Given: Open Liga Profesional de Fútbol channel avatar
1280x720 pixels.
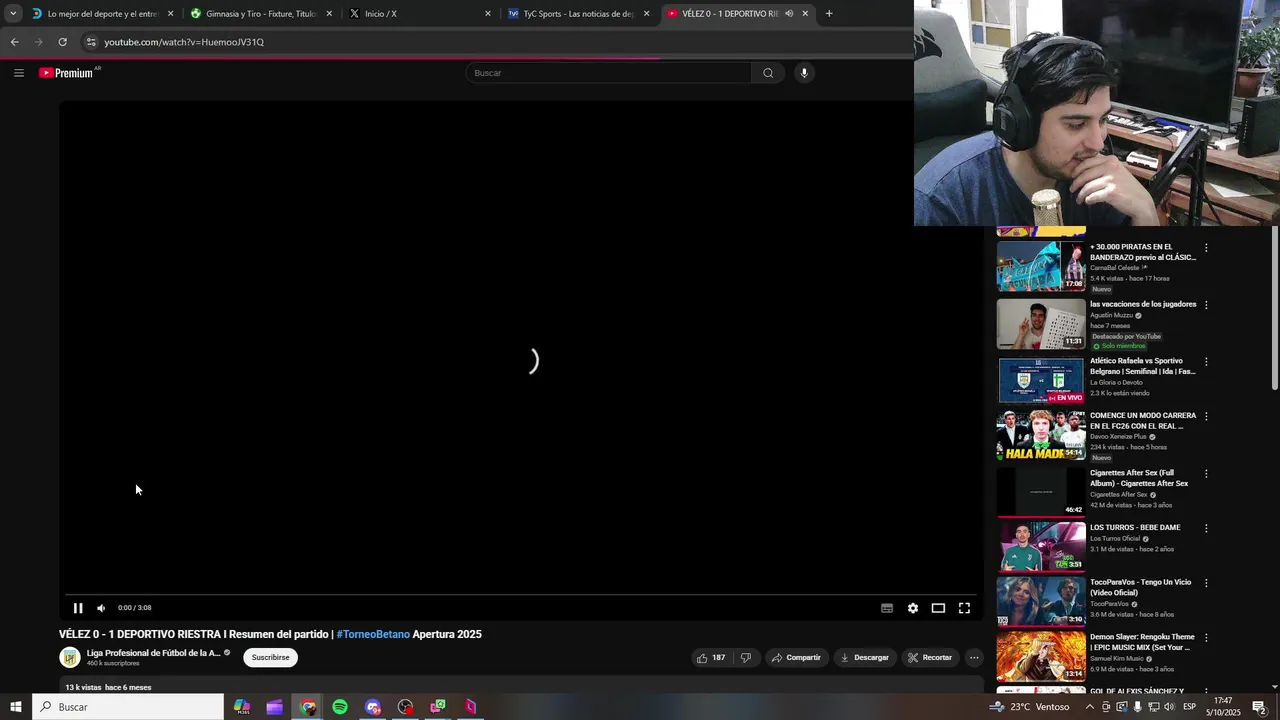Looking at the screenshot, I should [x=70, y=657].
